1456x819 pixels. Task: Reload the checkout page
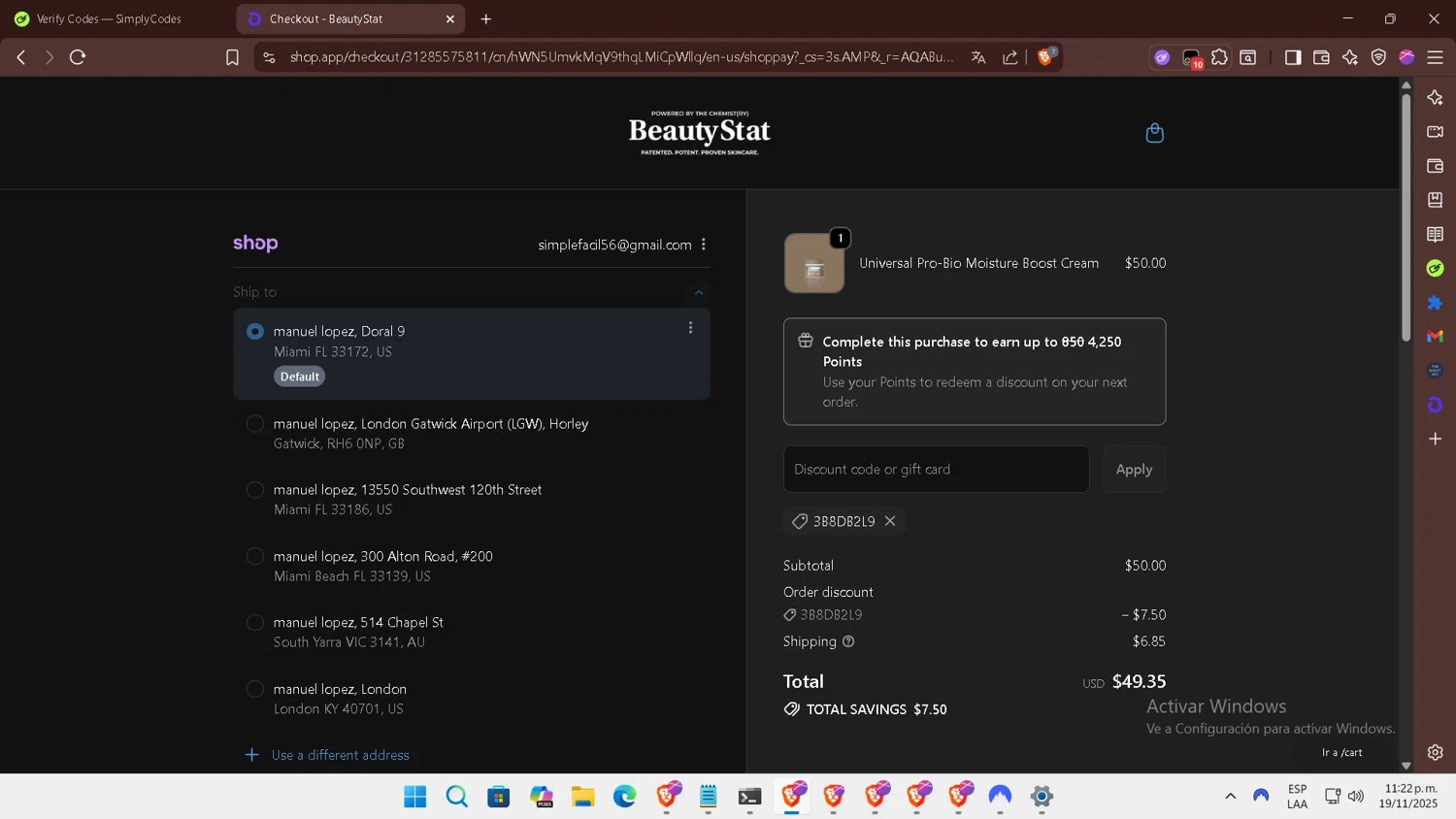[x=78, y=57]
